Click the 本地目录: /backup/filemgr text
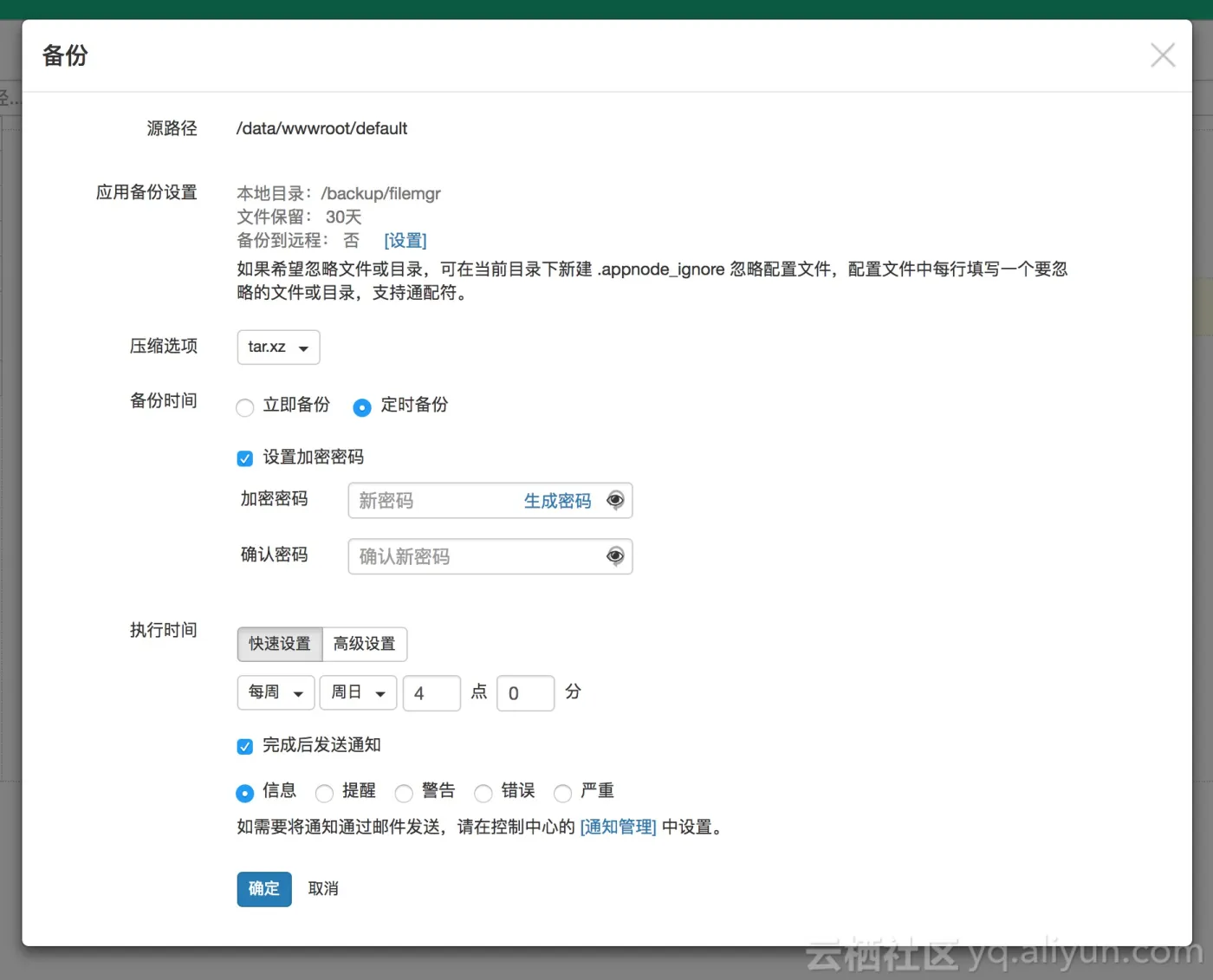The image size is (1213, 980). click(339, 193)
